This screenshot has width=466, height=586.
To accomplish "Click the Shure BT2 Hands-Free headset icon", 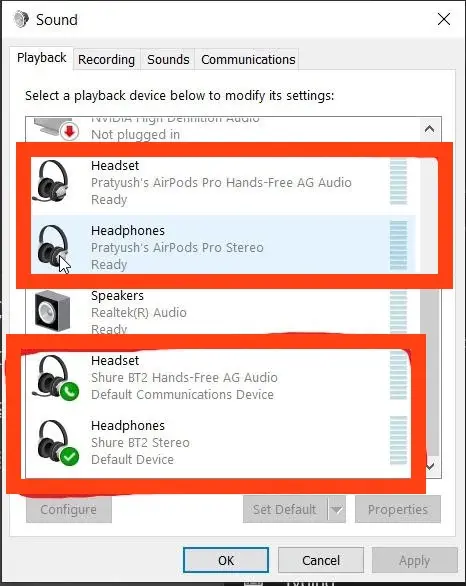I will click(55, 377).
